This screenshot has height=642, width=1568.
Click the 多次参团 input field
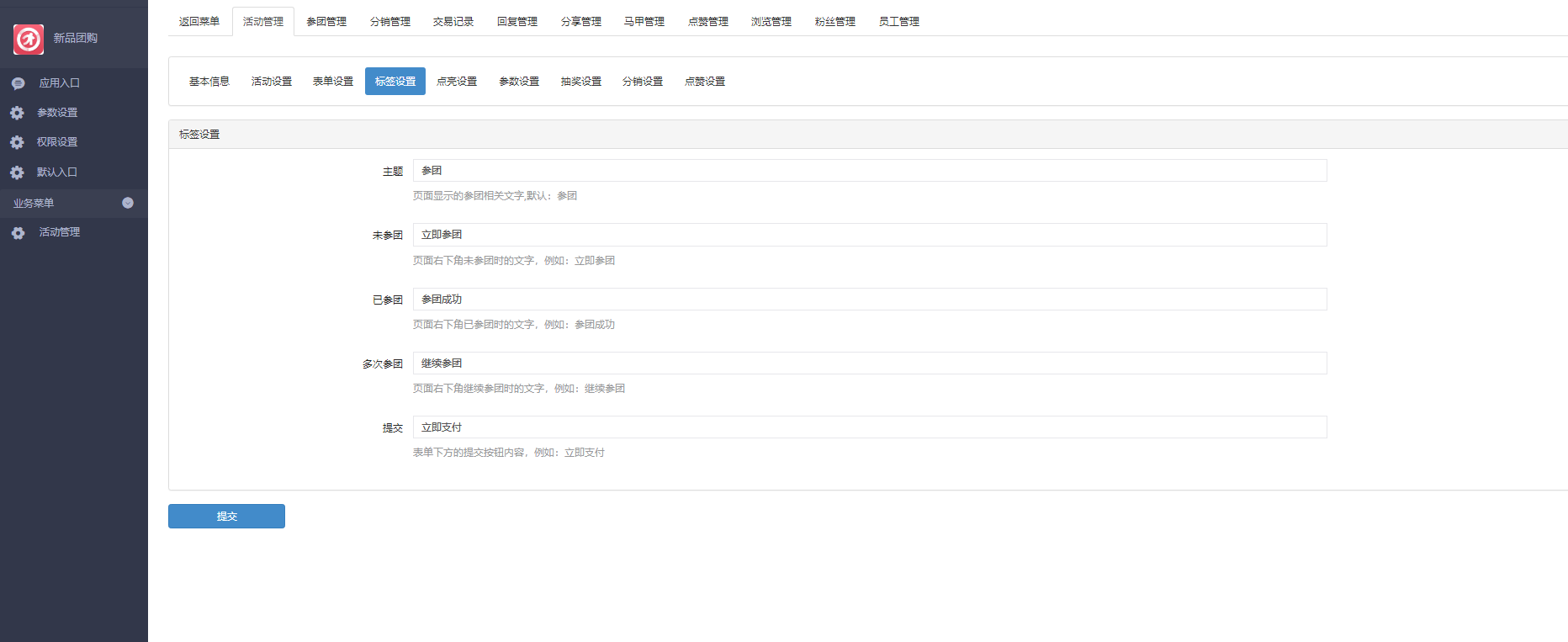click(870, 363)
